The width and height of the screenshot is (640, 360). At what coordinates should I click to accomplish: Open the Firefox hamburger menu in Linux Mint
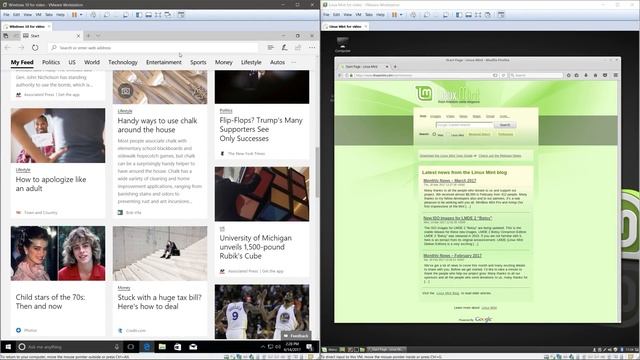point(615,76)
